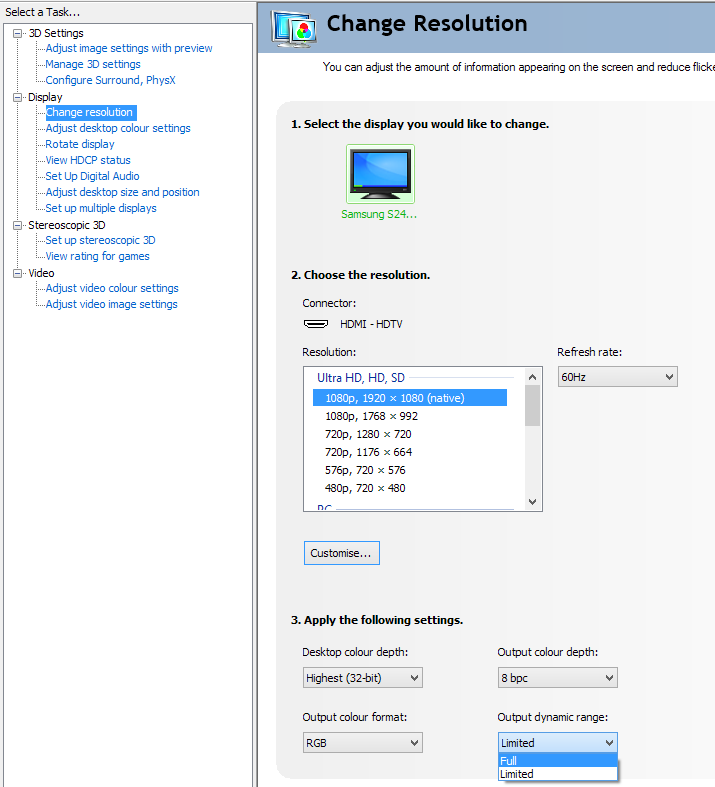Viewport: 715px width, 787px height.
Task: Collapse the Video tree node
Action: click(x=18, y=273)
